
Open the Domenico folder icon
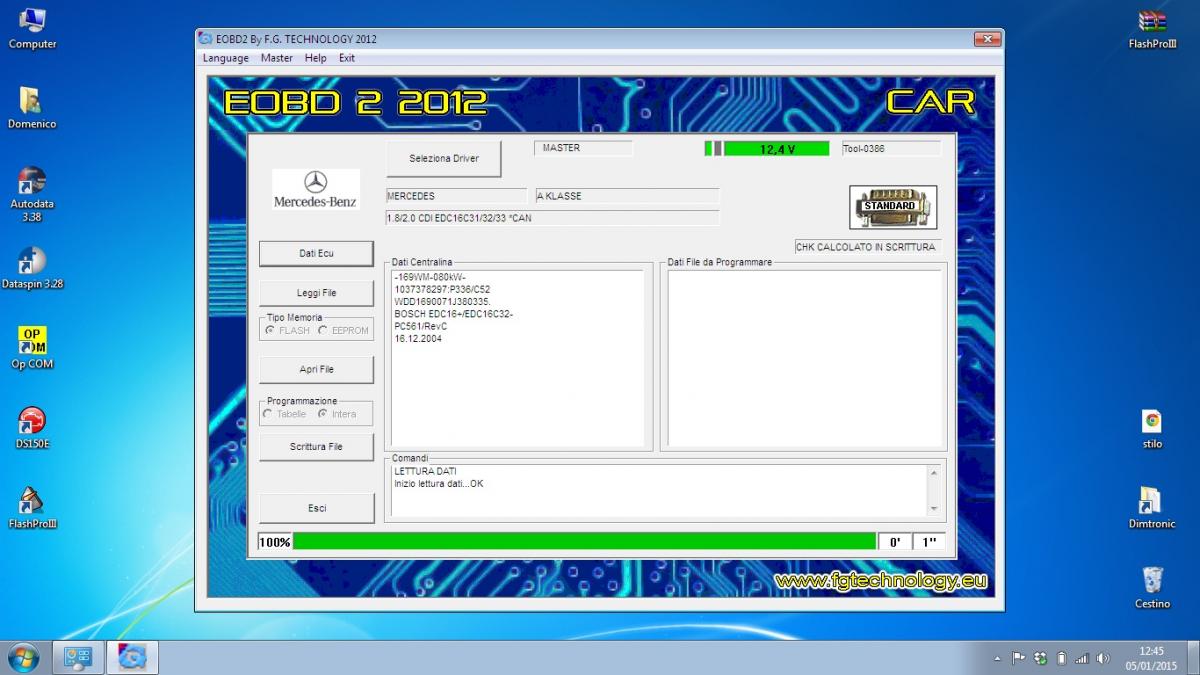pos(32,107)
